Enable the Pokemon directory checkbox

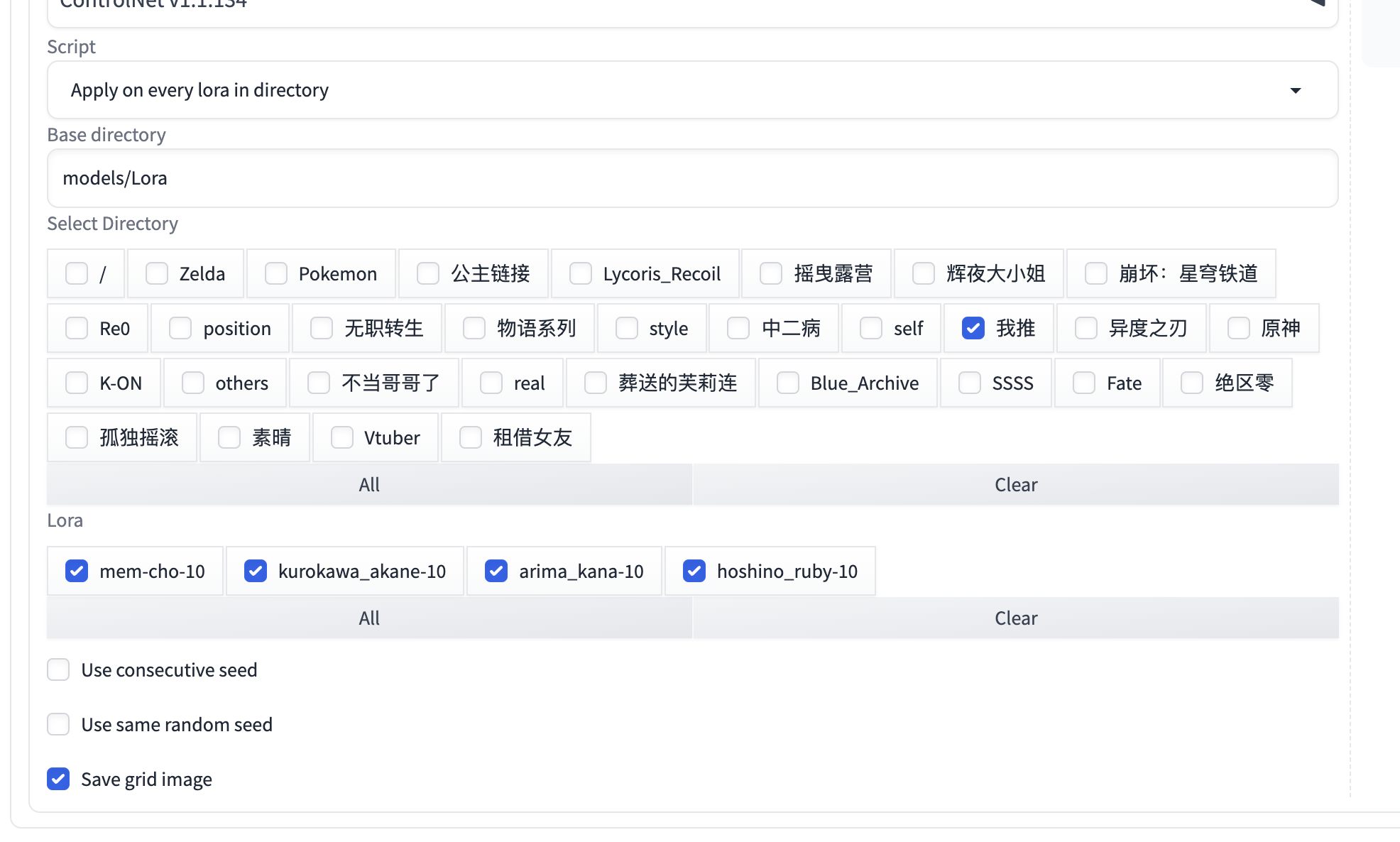click(x=276, y=273)
